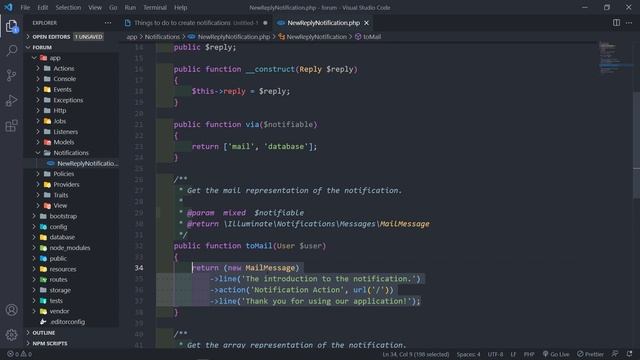Open the Edit menu

point(42,7)
